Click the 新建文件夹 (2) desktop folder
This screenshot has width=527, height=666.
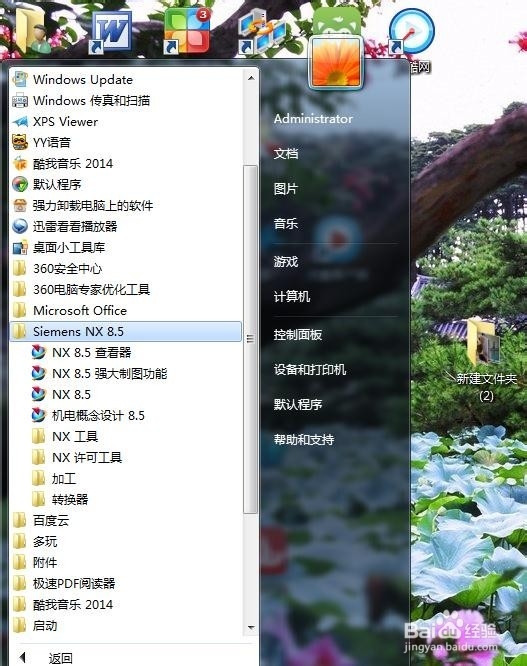[486, 360]
